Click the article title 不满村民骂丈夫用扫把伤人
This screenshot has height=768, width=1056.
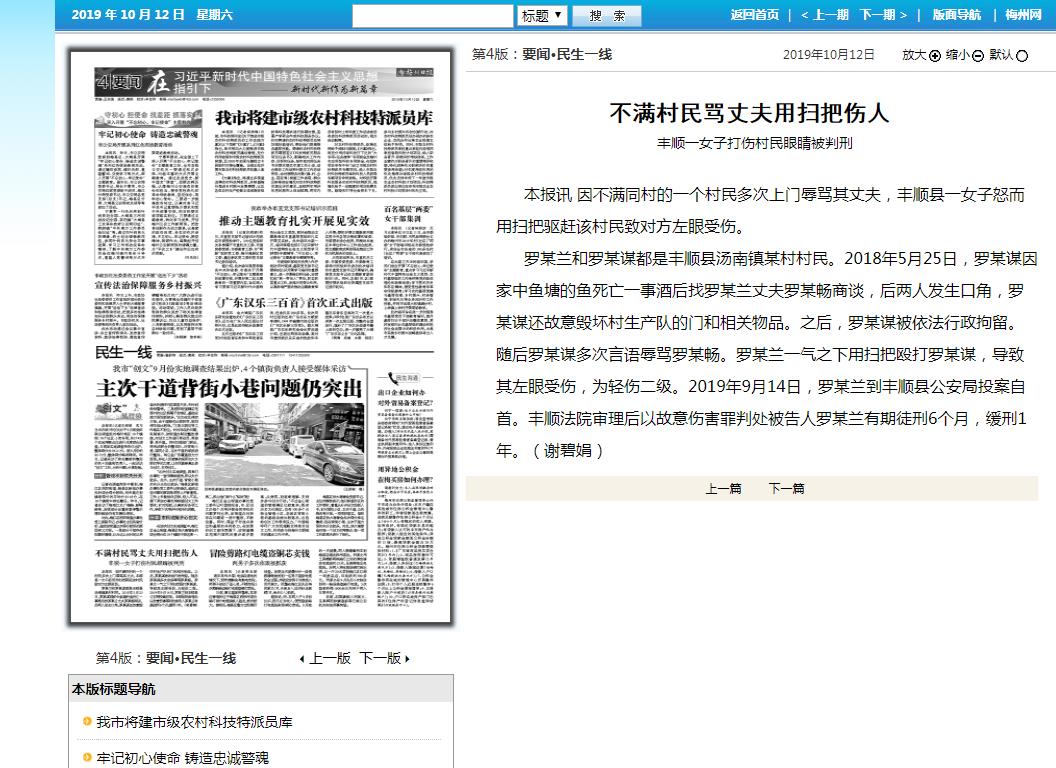point(749,113)
